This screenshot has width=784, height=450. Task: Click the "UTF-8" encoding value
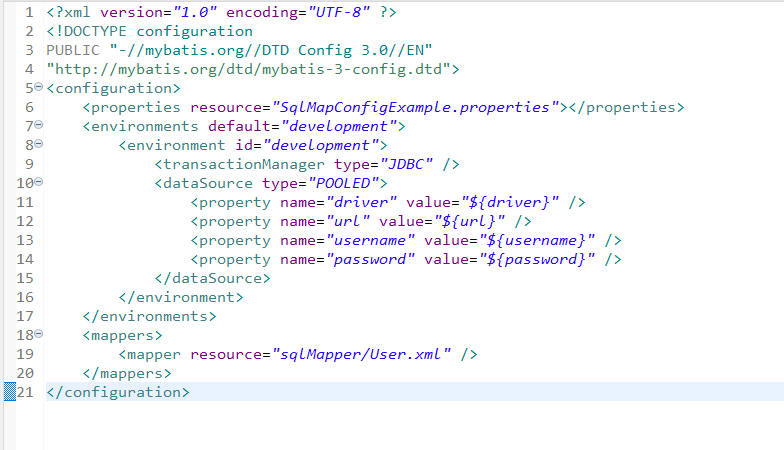point(339,12)
